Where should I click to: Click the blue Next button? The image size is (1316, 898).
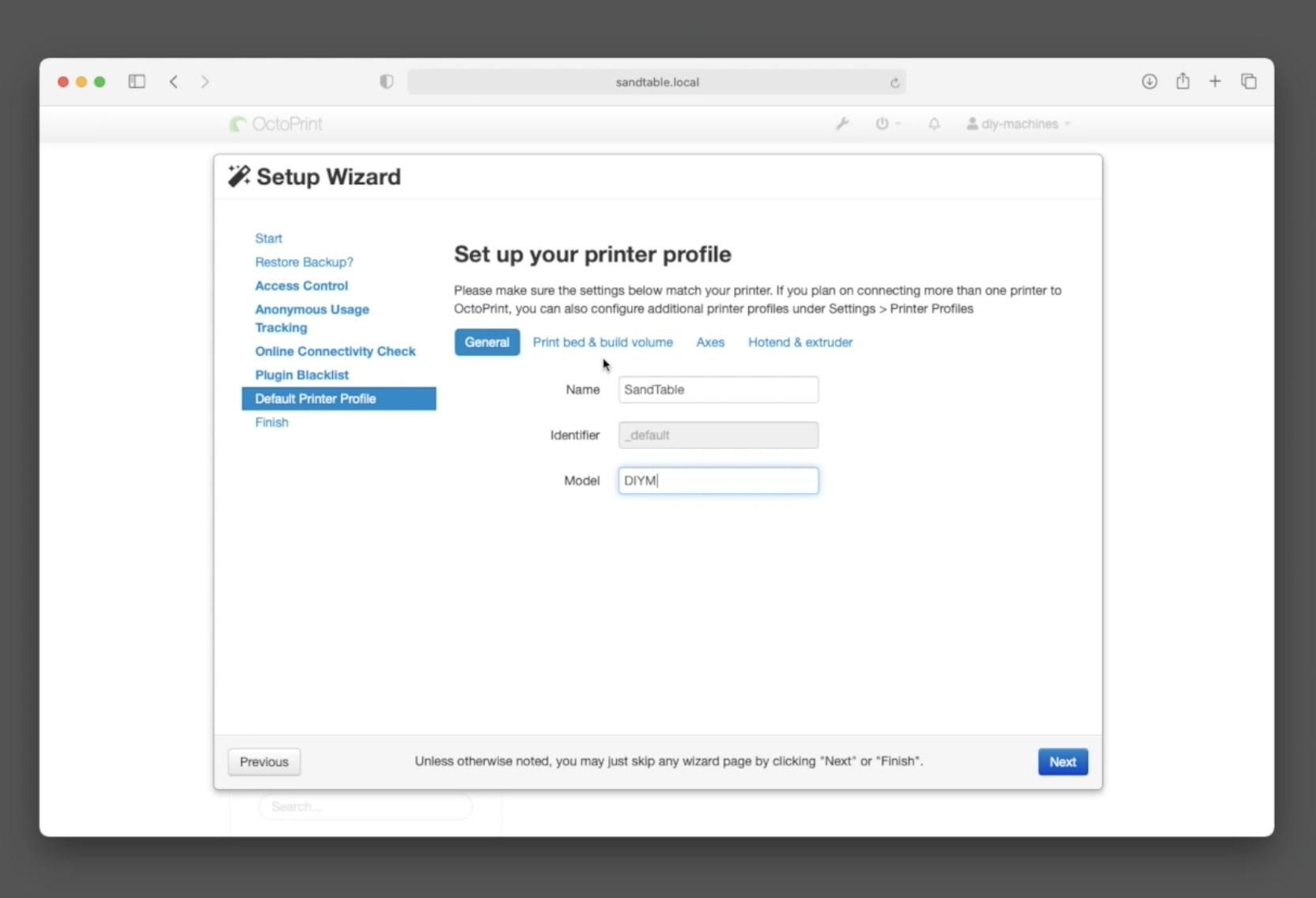click(1063, 762)
